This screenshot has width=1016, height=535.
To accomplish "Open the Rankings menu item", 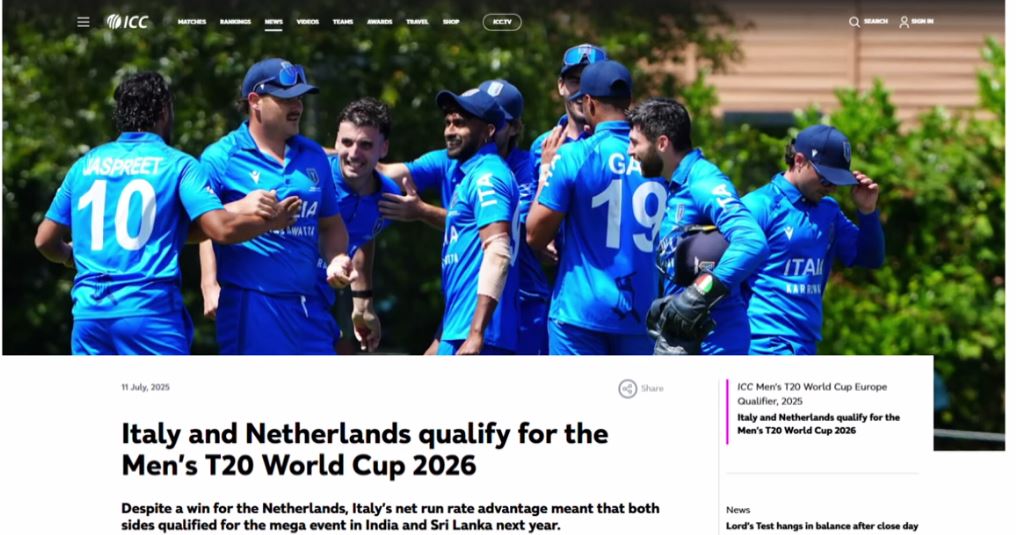I will coord(235,22).
